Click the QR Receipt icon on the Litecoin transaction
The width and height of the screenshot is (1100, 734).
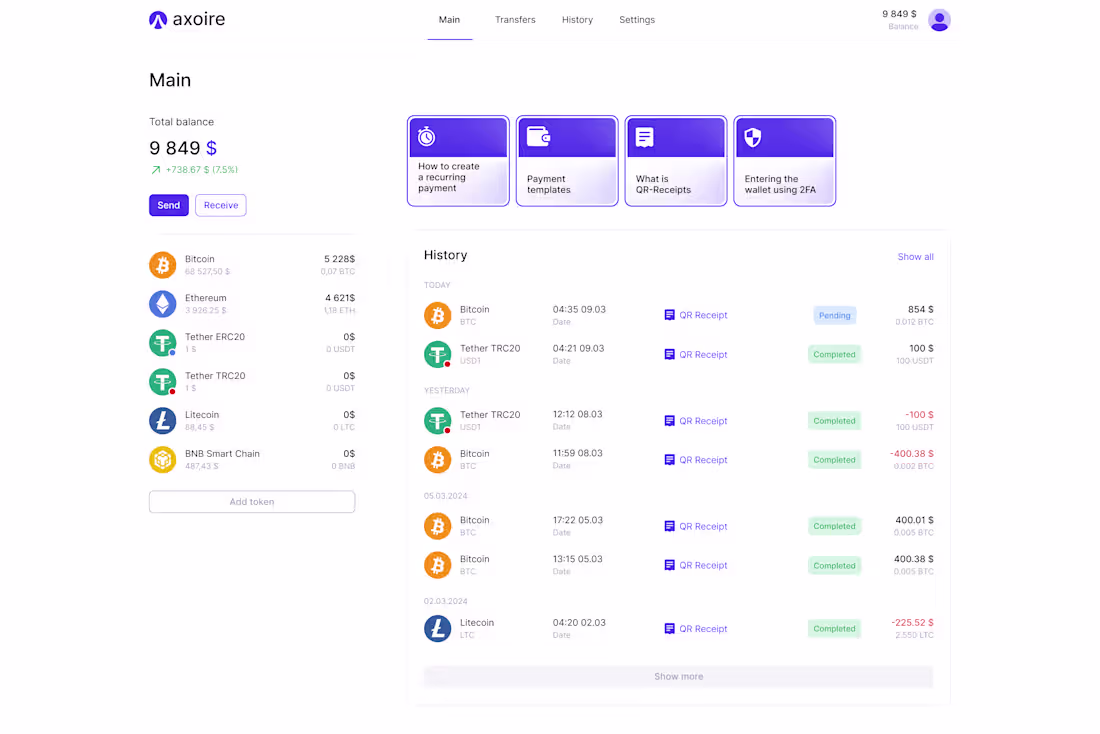click(669, 628)
